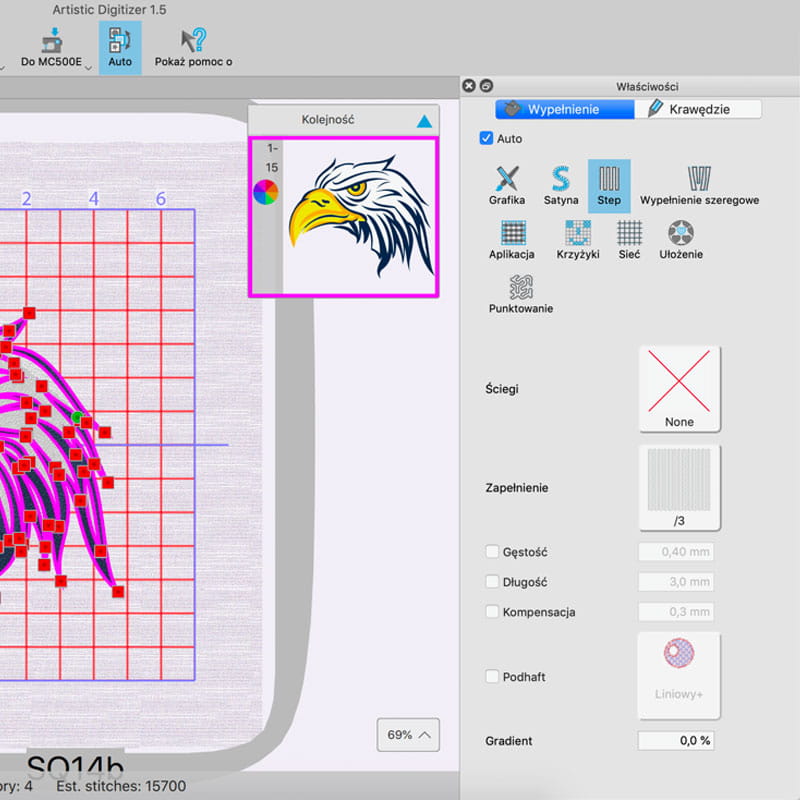
Task: Select the eagle thumbnail in Kolejność
Action: [x=361, y=217]
